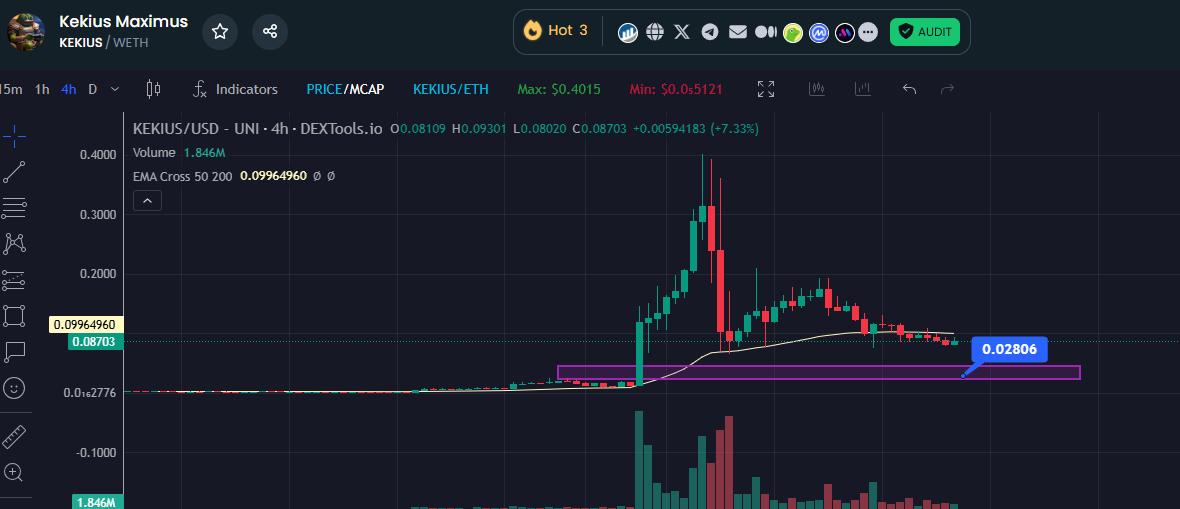Select the XABCD pattern tool
Image resolution: width=1180 pixels, height=509 pixels.
14,242
